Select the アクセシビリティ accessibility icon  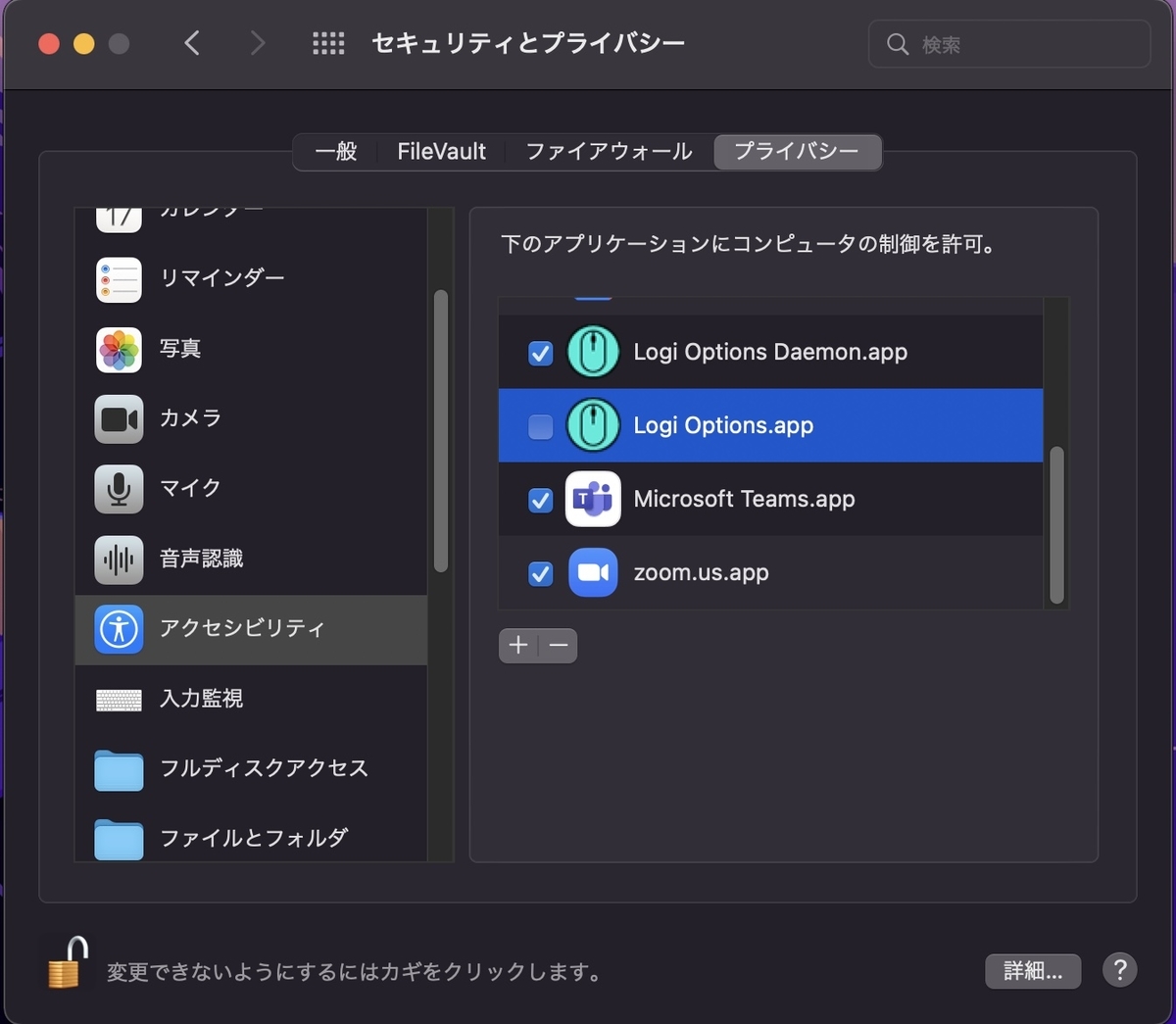[118, 630]
